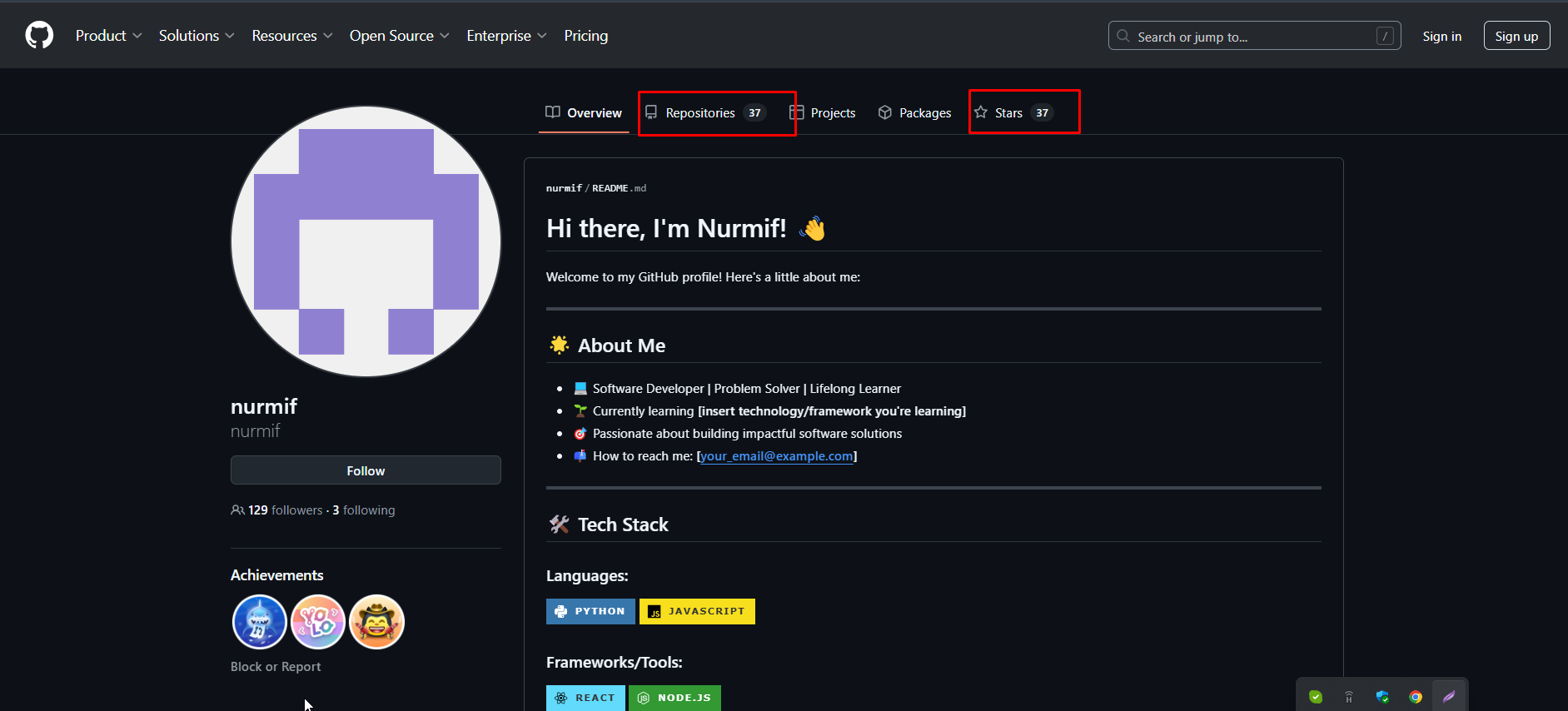Open the Achievements section link
Viewport: 1568px width, 711px height.
click(276, 575)
